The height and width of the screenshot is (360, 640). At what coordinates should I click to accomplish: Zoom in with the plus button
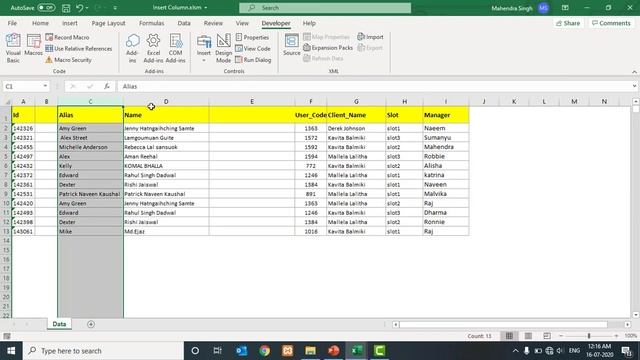coord(616,336)
